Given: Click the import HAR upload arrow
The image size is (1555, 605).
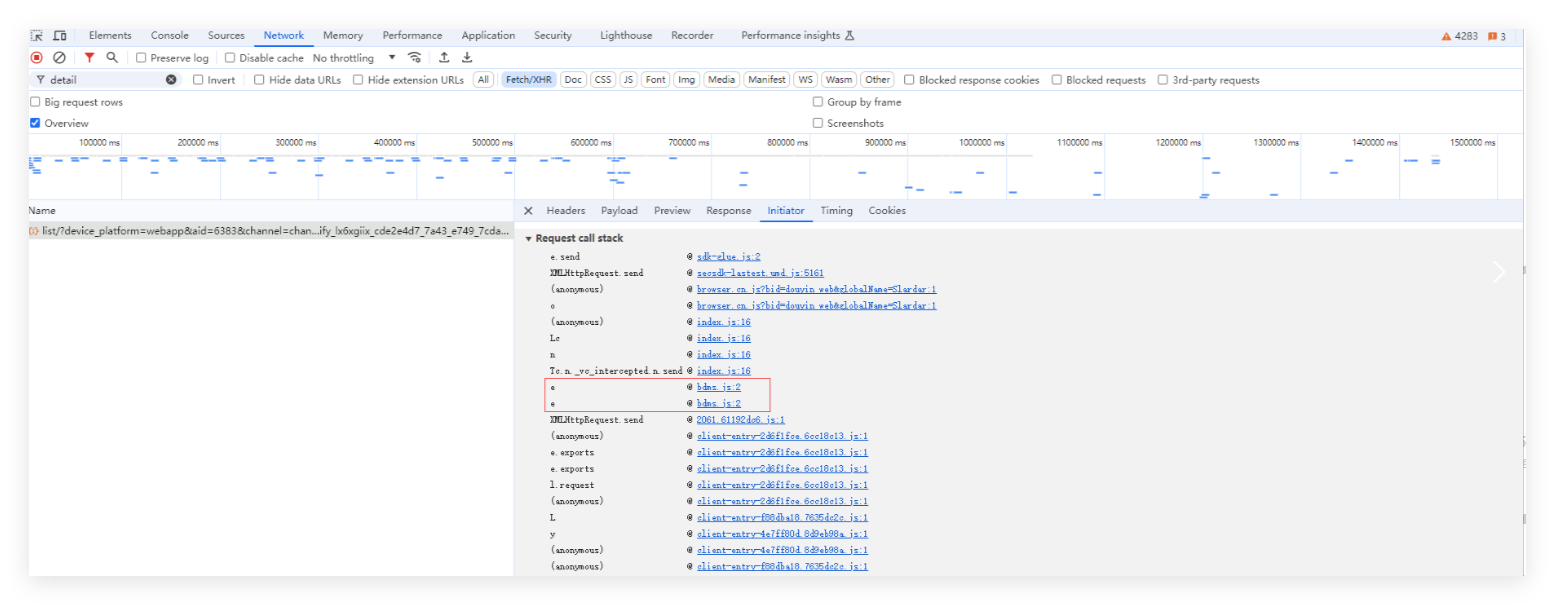Looking at the screenshot, I should click(x=444, y=58).
